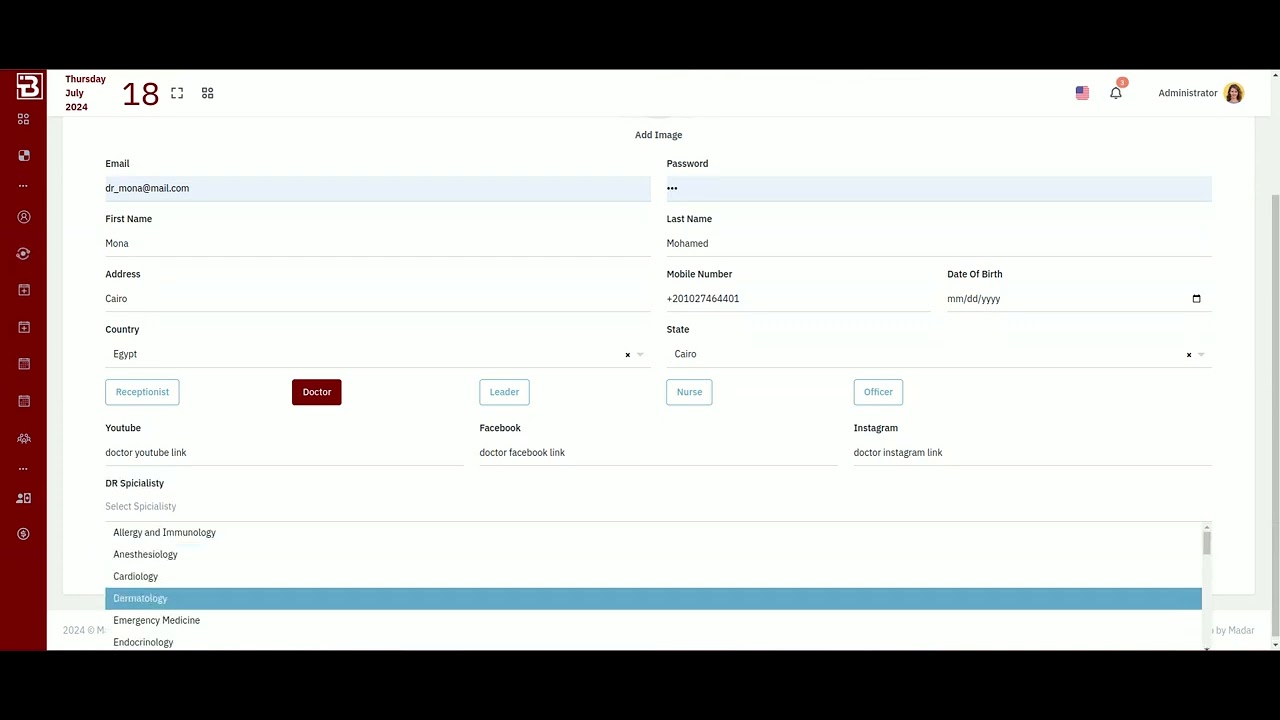
Task: Select the Receptionist role
Action: 142,392
